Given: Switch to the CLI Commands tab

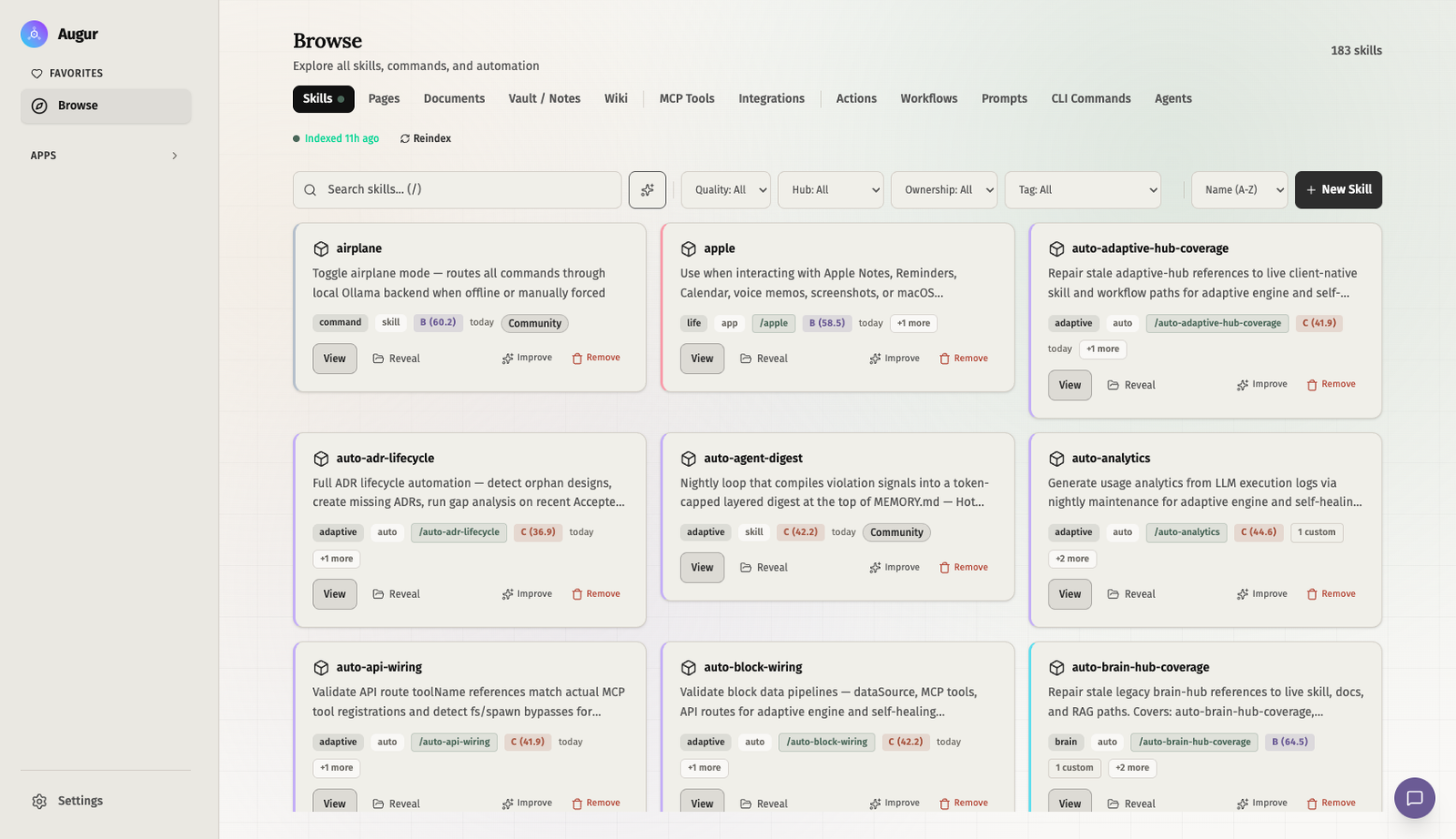Looking at the screenshot, I should click(x=1091, y=98).
